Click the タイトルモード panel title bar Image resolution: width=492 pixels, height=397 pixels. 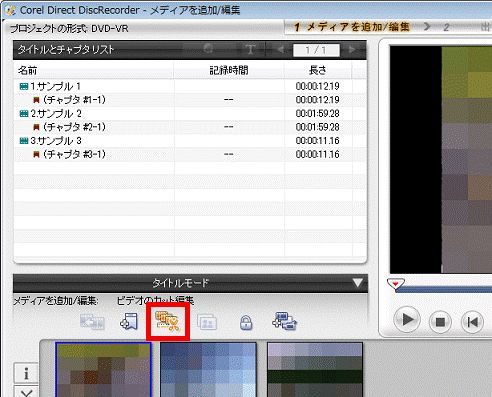click(190, 283)
